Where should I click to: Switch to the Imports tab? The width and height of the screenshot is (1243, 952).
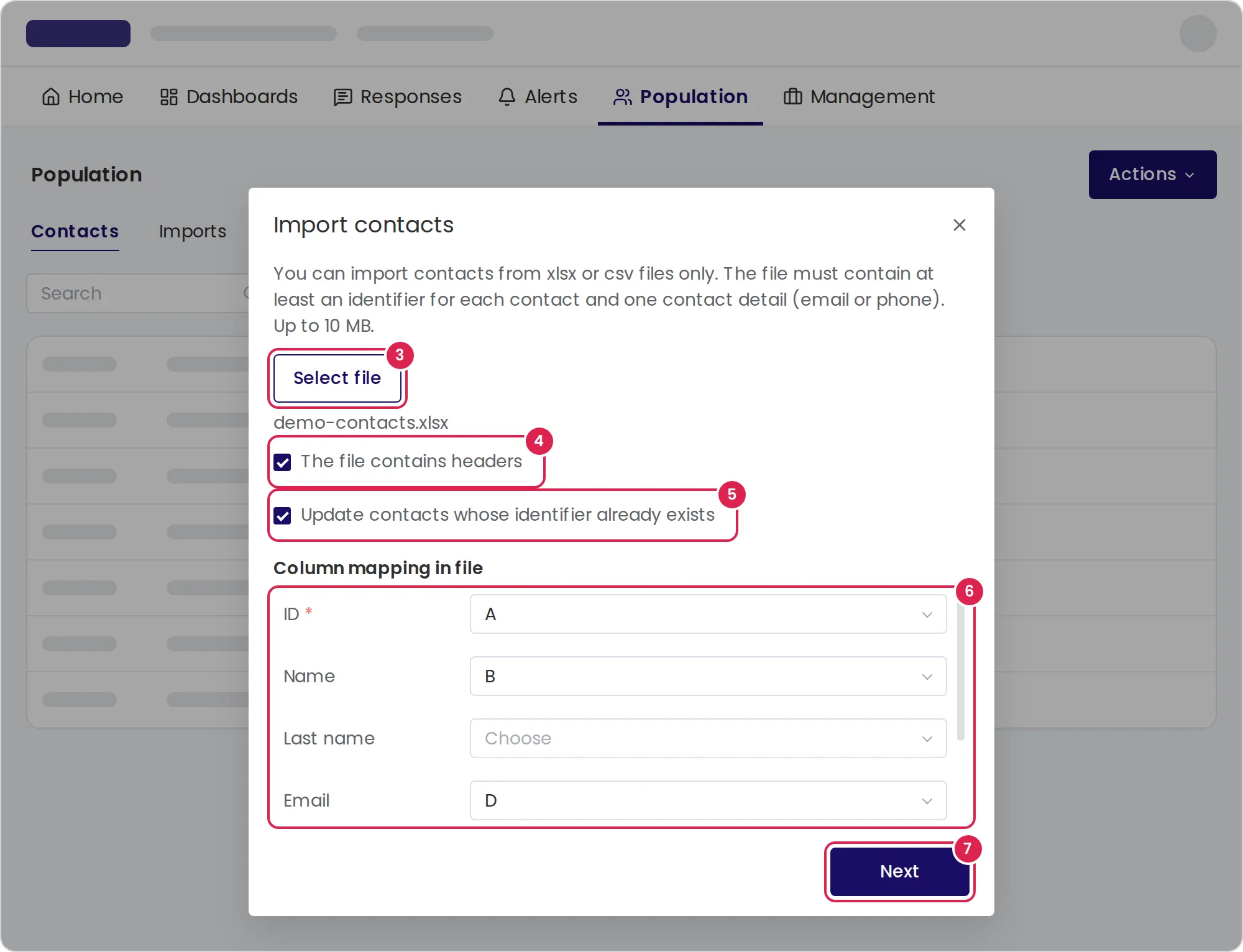coord(193,231)
